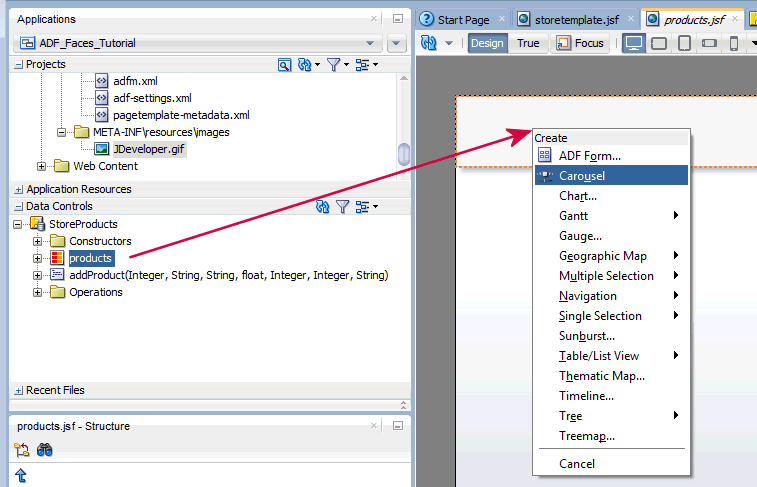Click the binoculars find icon in the Structure panel

pos(44,450)
